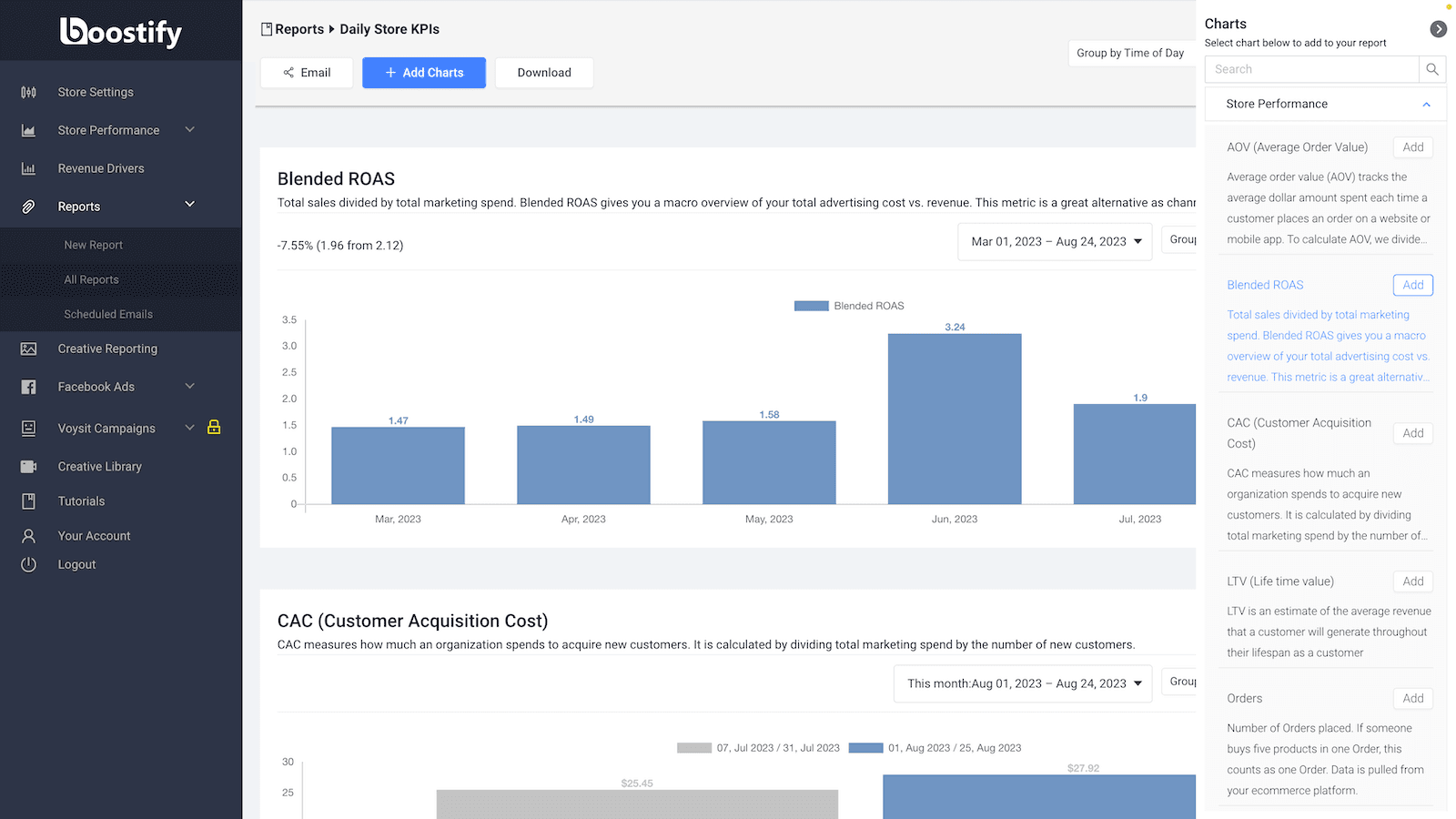Collapse the Charts panel with the arrow circle
The height and width of the screenshot is (819, 1456).
click(x=1439, y=28)
